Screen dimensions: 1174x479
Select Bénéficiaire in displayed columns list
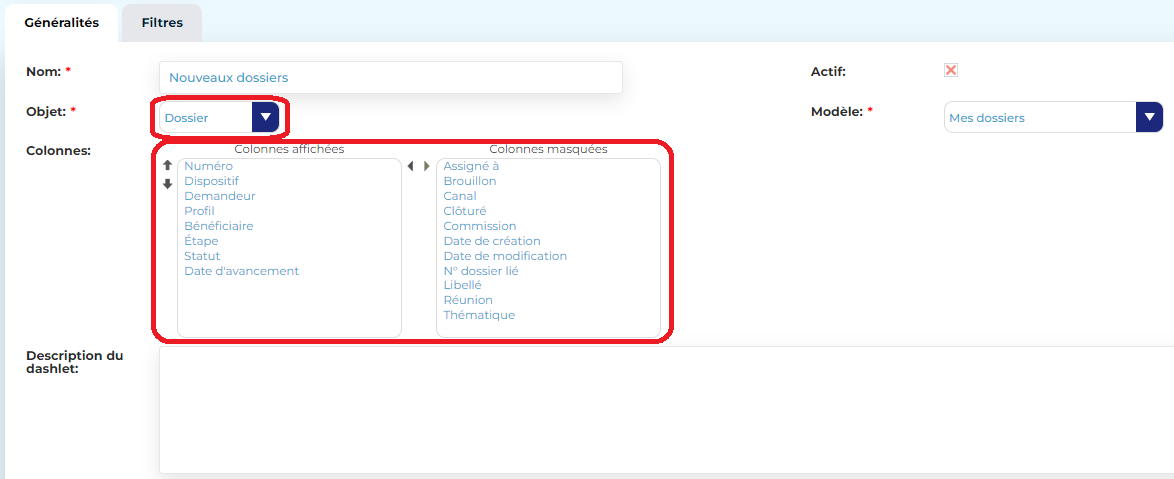218,226
